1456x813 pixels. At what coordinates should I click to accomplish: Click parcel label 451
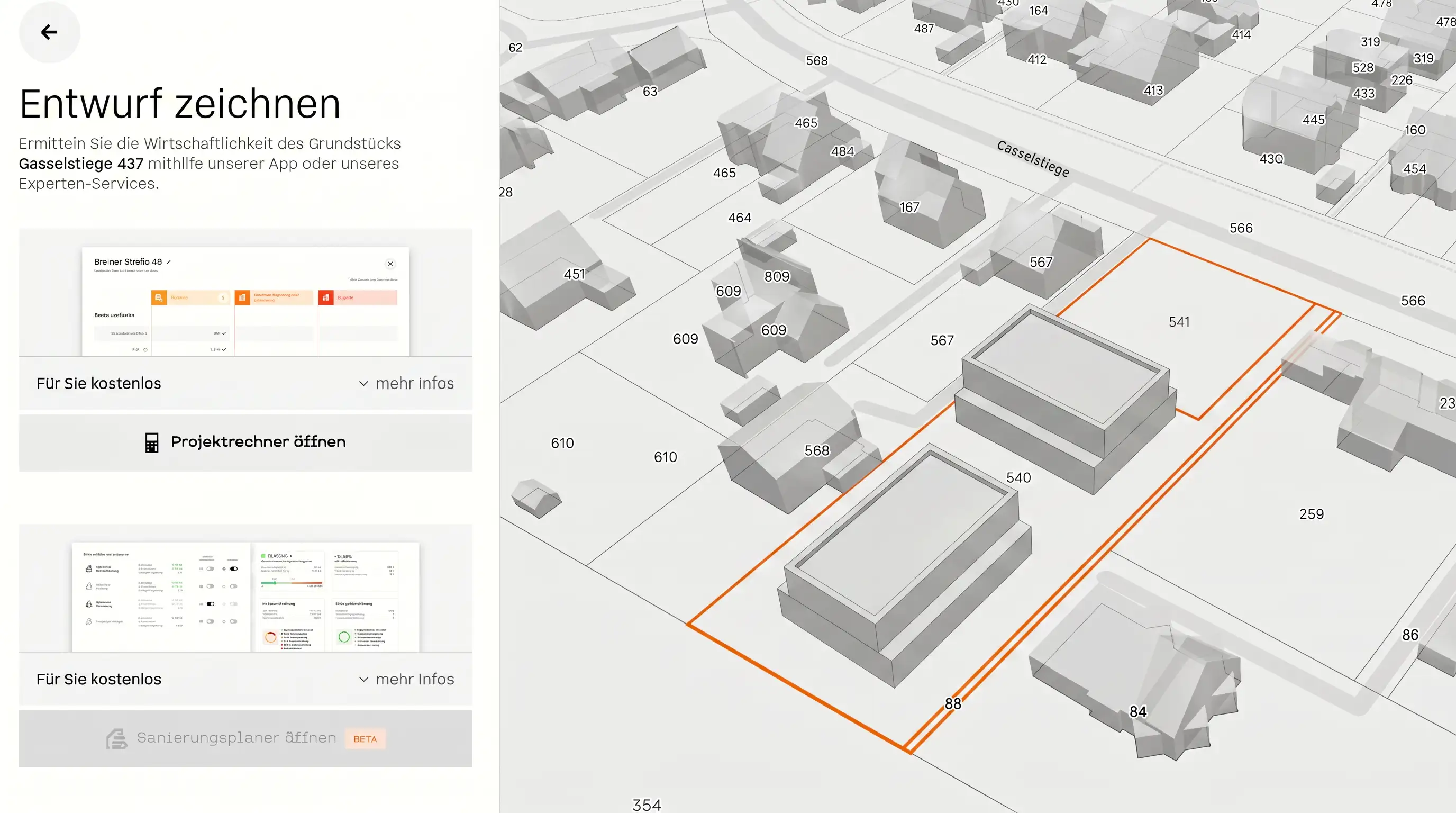pos(574,274)
